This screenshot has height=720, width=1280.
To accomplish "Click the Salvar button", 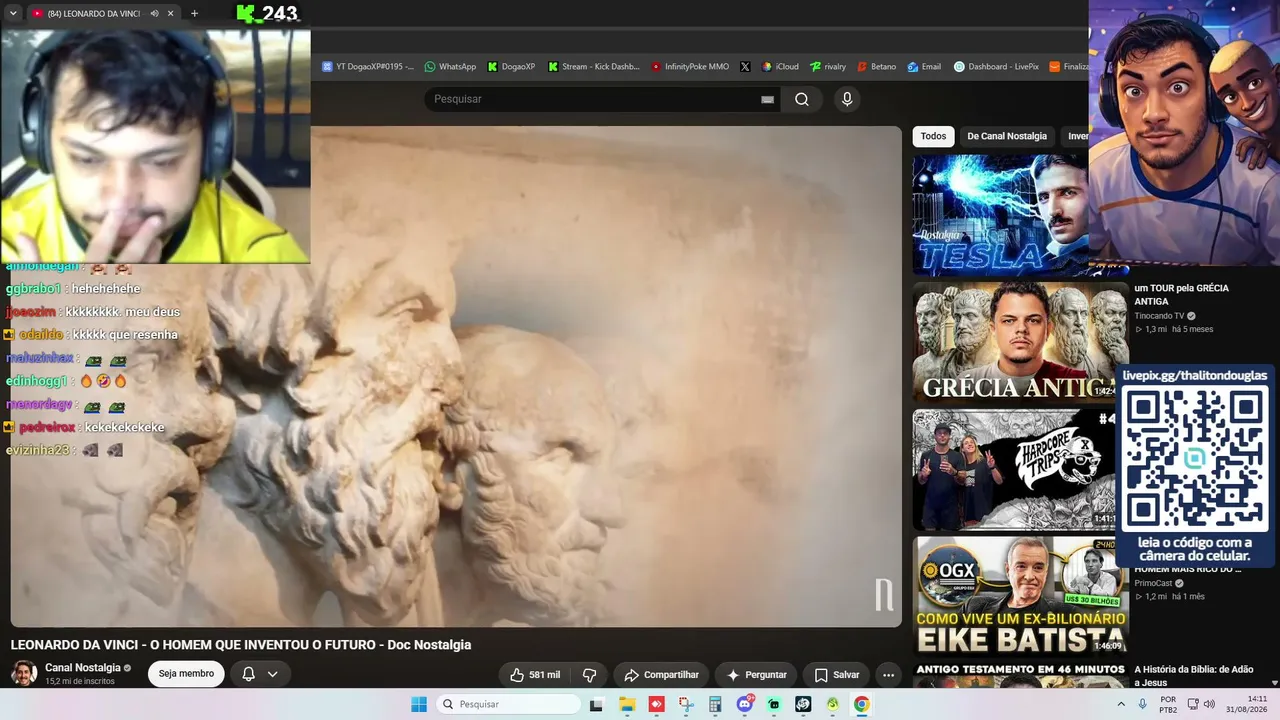I will [x=837, y=675].
